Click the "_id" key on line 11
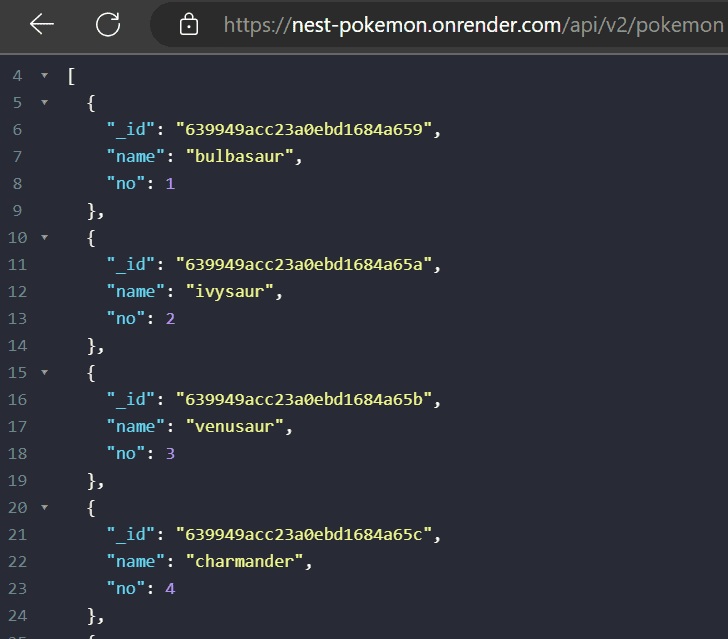 (130, 265)
